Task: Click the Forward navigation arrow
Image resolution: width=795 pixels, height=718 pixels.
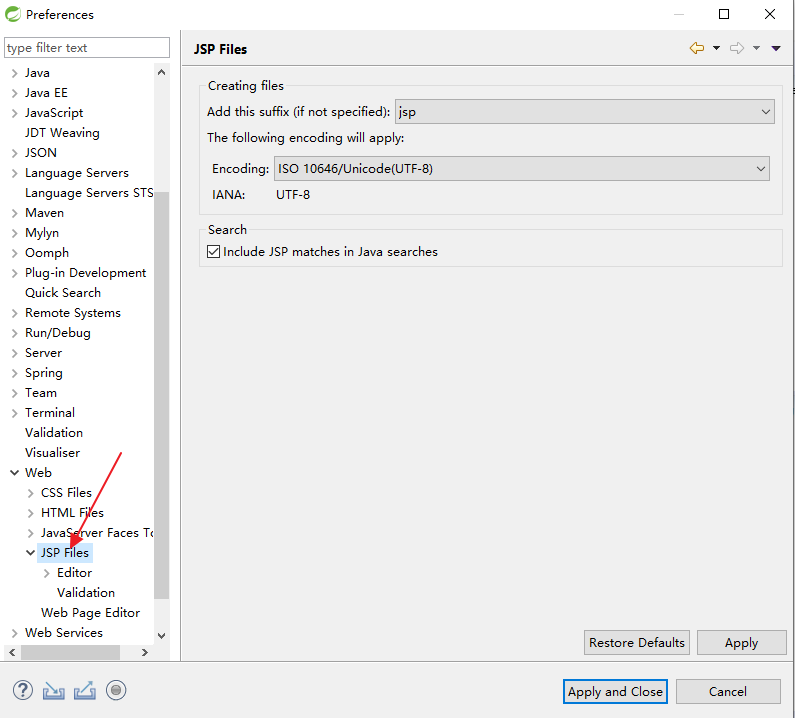Action: click(x=737, y=48)
